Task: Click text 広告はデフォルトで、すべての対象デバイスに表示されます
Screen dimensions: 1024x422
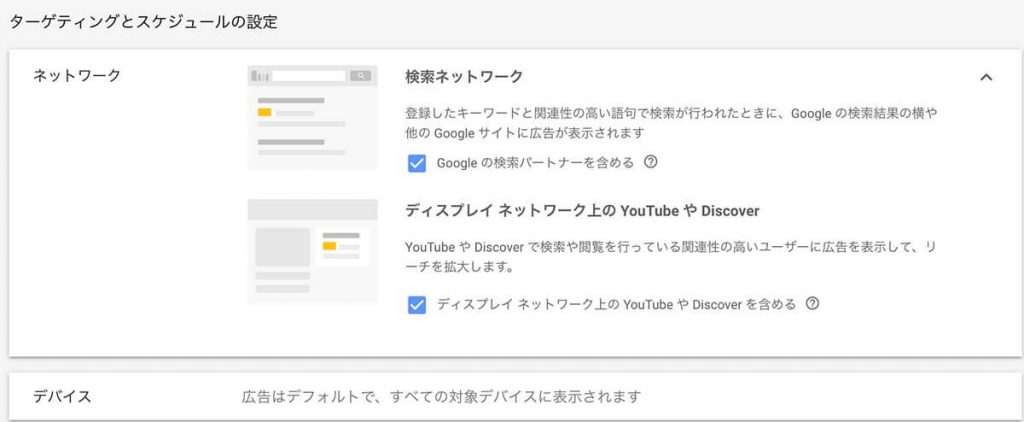Action: click(442, 397)
